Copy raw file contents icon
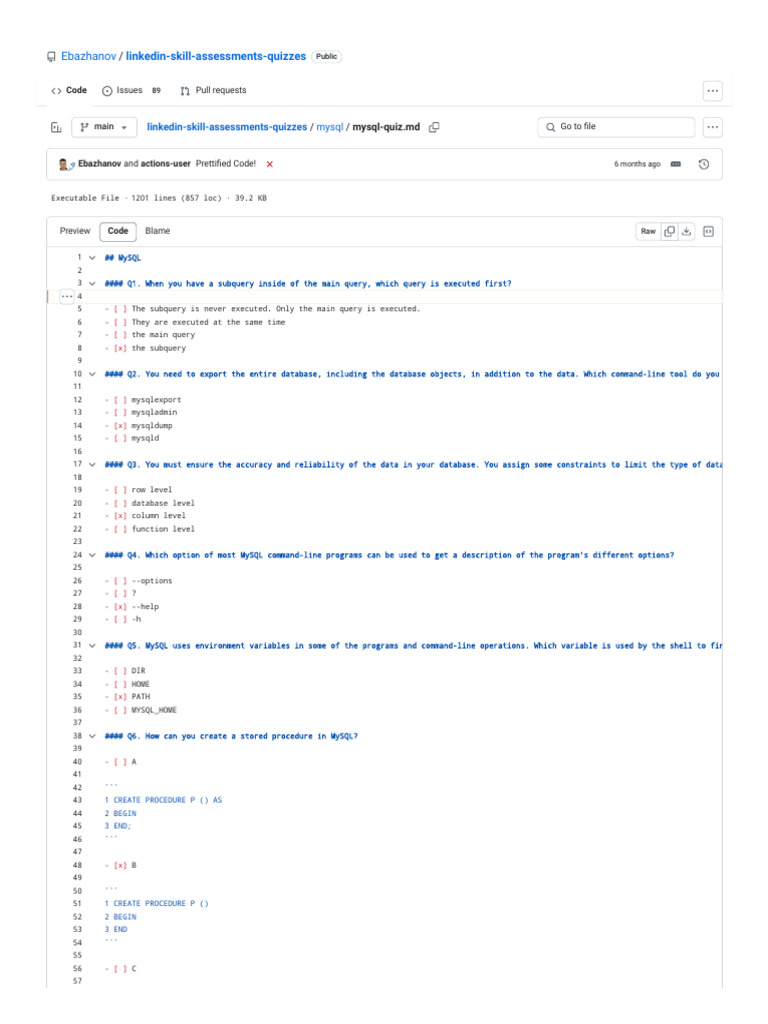This screenshot has width=768, height=1024. pos(670,231)
